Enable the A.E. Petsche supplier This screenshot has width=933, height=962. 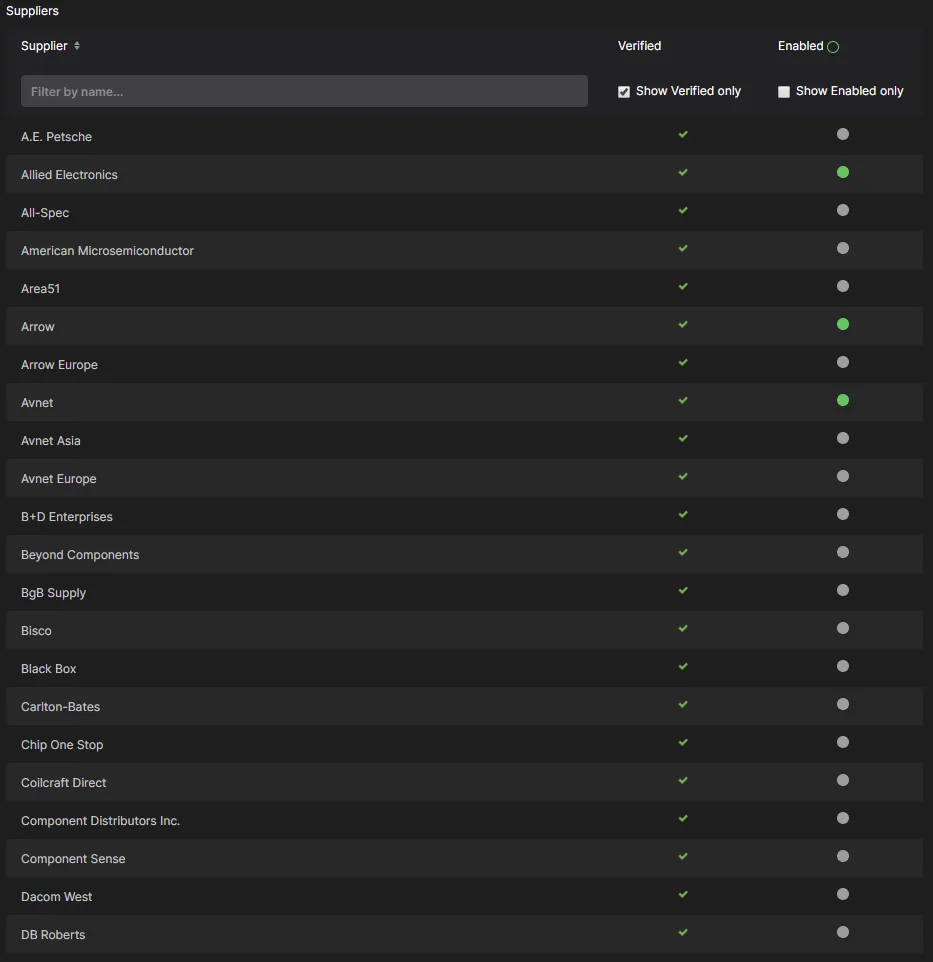coord(843,134)
